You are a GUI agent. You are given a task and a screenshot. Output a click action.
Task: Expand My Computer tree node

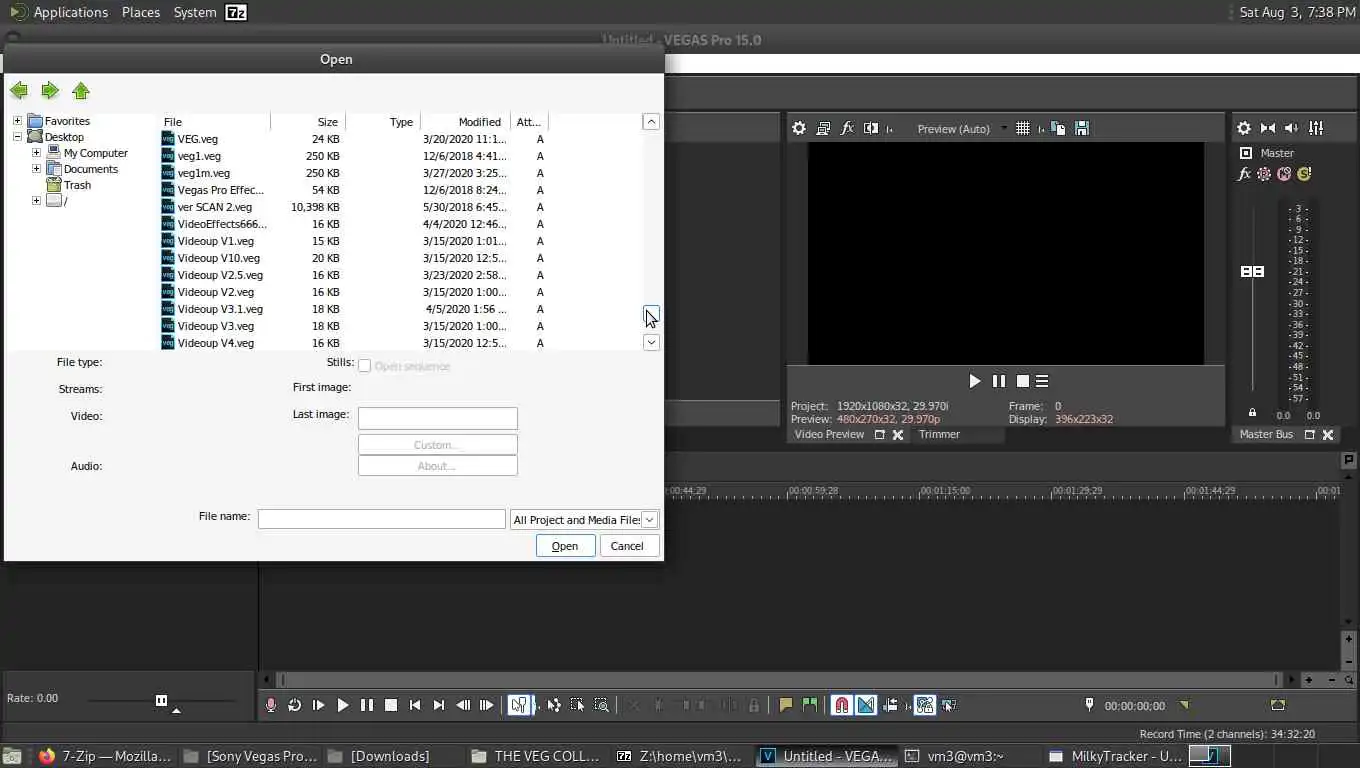tap(36, 153)
